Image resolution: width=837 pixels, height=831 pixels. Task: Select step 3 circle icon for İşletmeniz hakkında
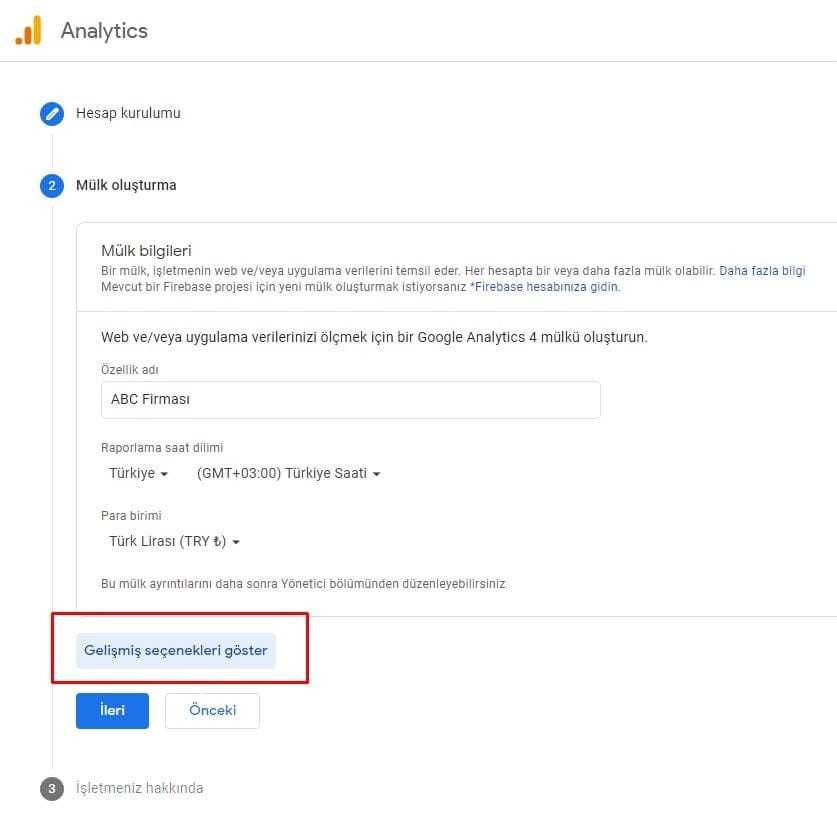pyautogui.click(x=52, y=789)
